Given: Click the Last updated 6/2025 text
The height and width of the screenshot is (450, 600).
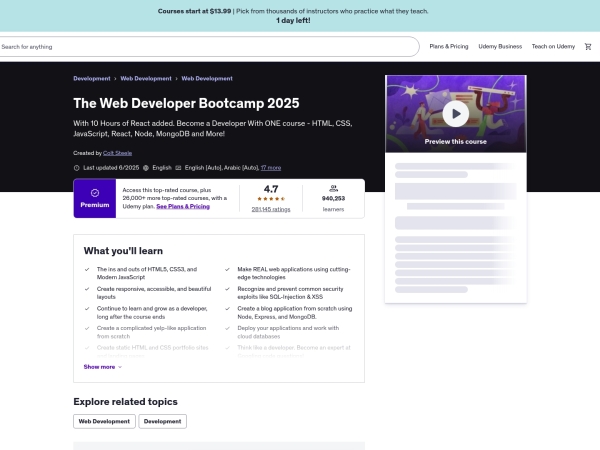Looking at the screenshot, I should coord(111,168).
